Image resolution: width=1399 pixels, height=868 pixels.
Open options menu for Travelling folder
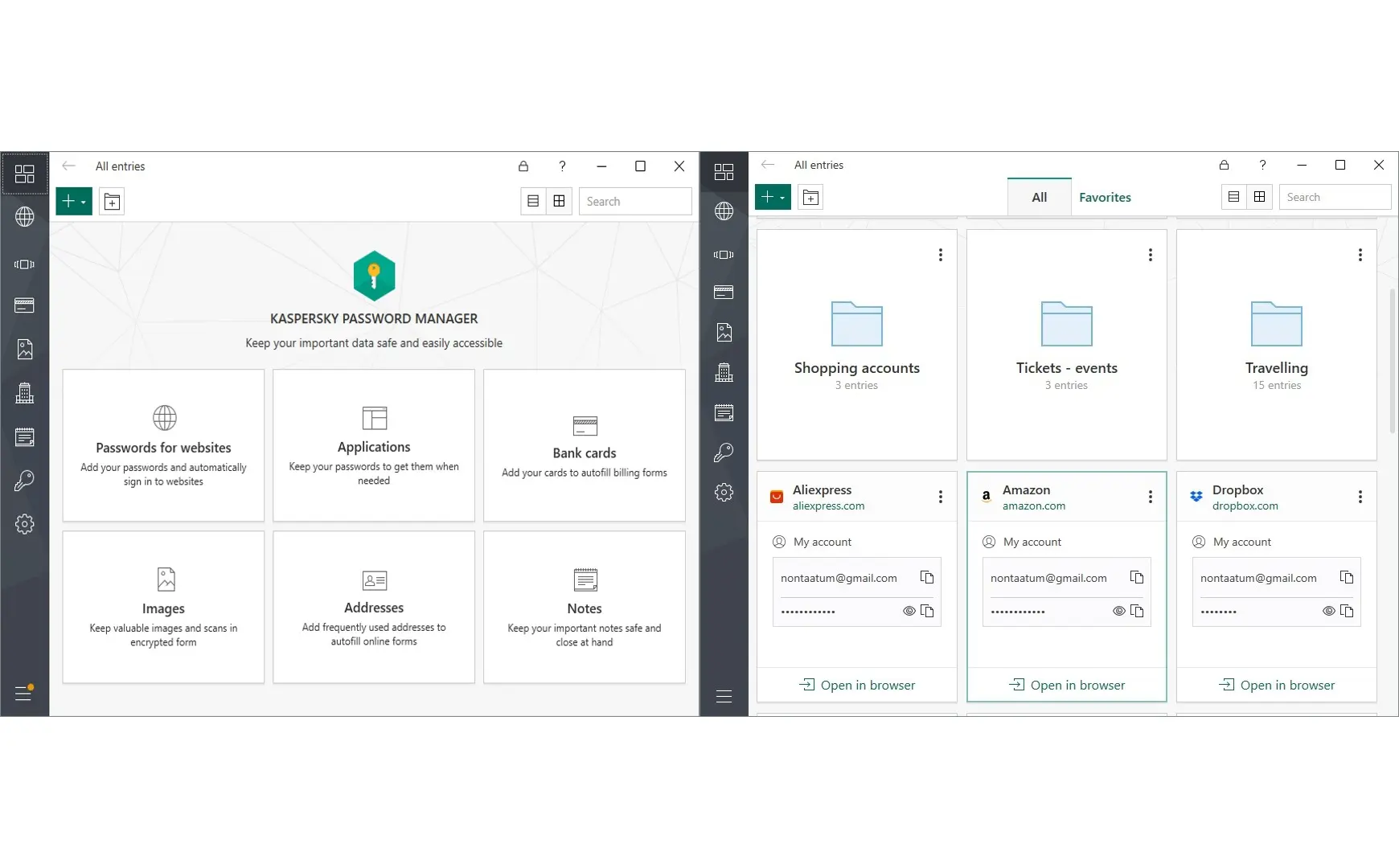click(1360, 255)
